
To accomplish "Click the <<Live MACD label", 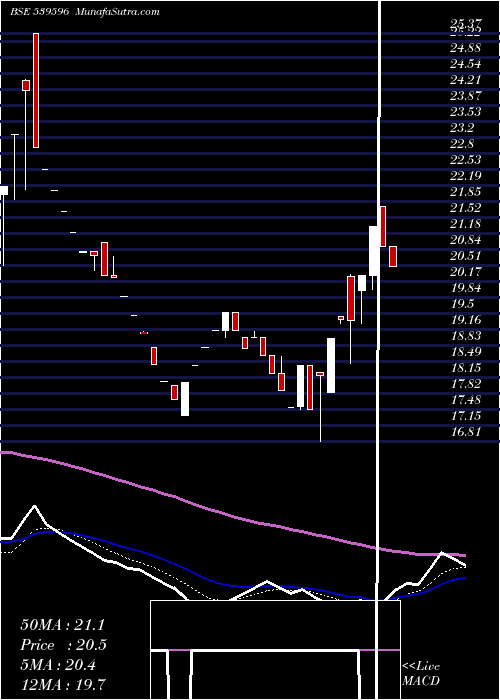I will [x=421, y=673].
